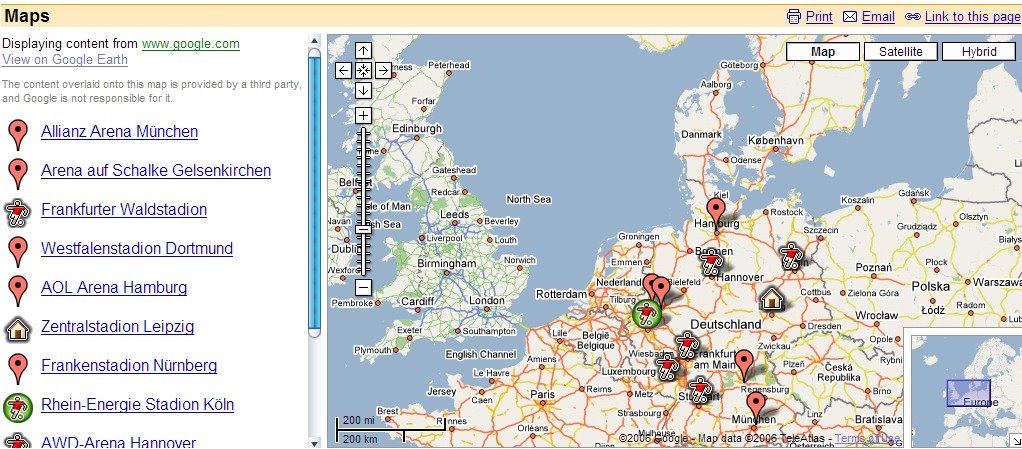Viewport: 1022px width, 449px height.
Task: Click View on Google Earth
Action: (x=65, y=60)
